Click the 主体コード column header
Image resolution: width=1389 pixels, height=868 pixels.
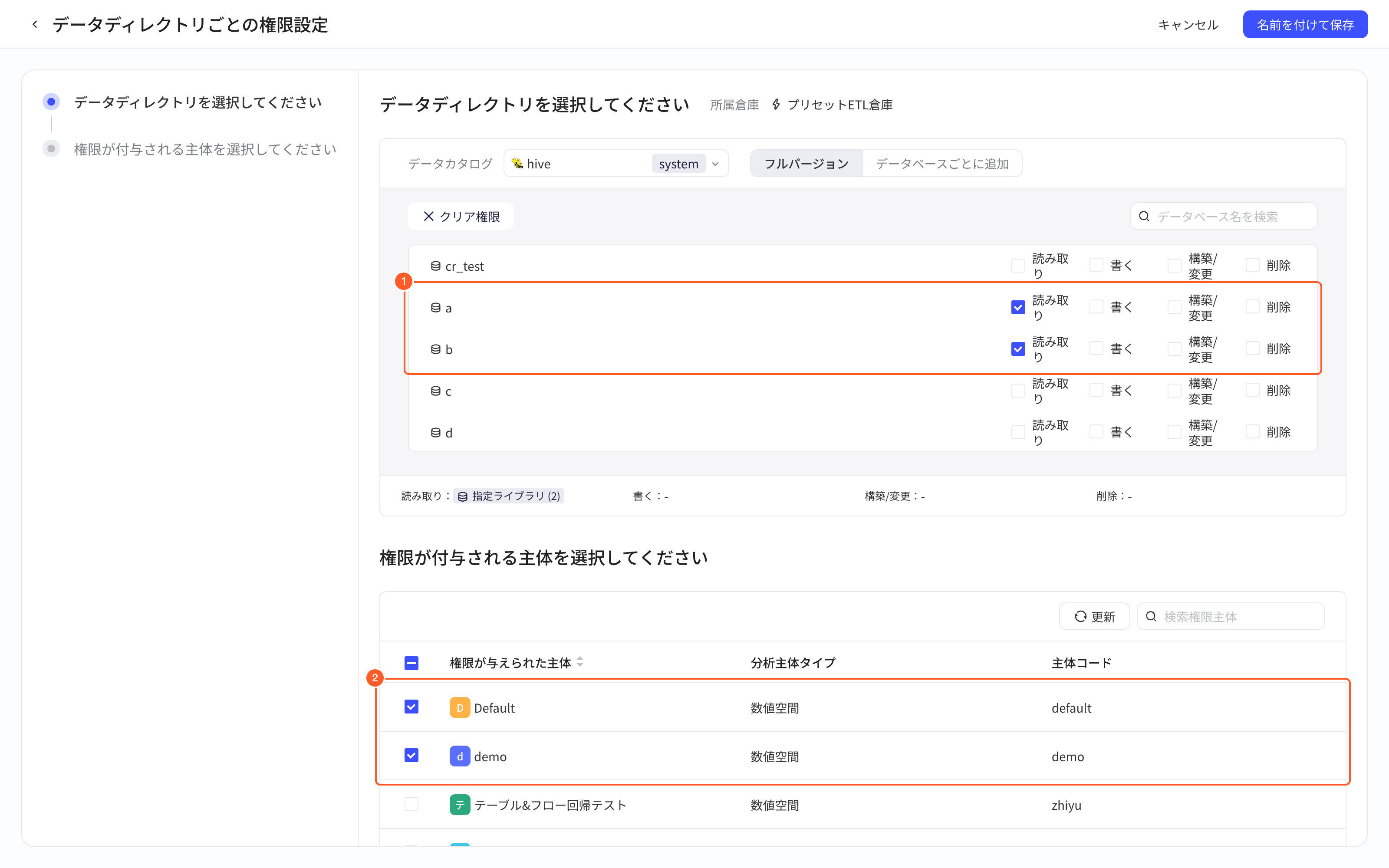[1081, 663]
